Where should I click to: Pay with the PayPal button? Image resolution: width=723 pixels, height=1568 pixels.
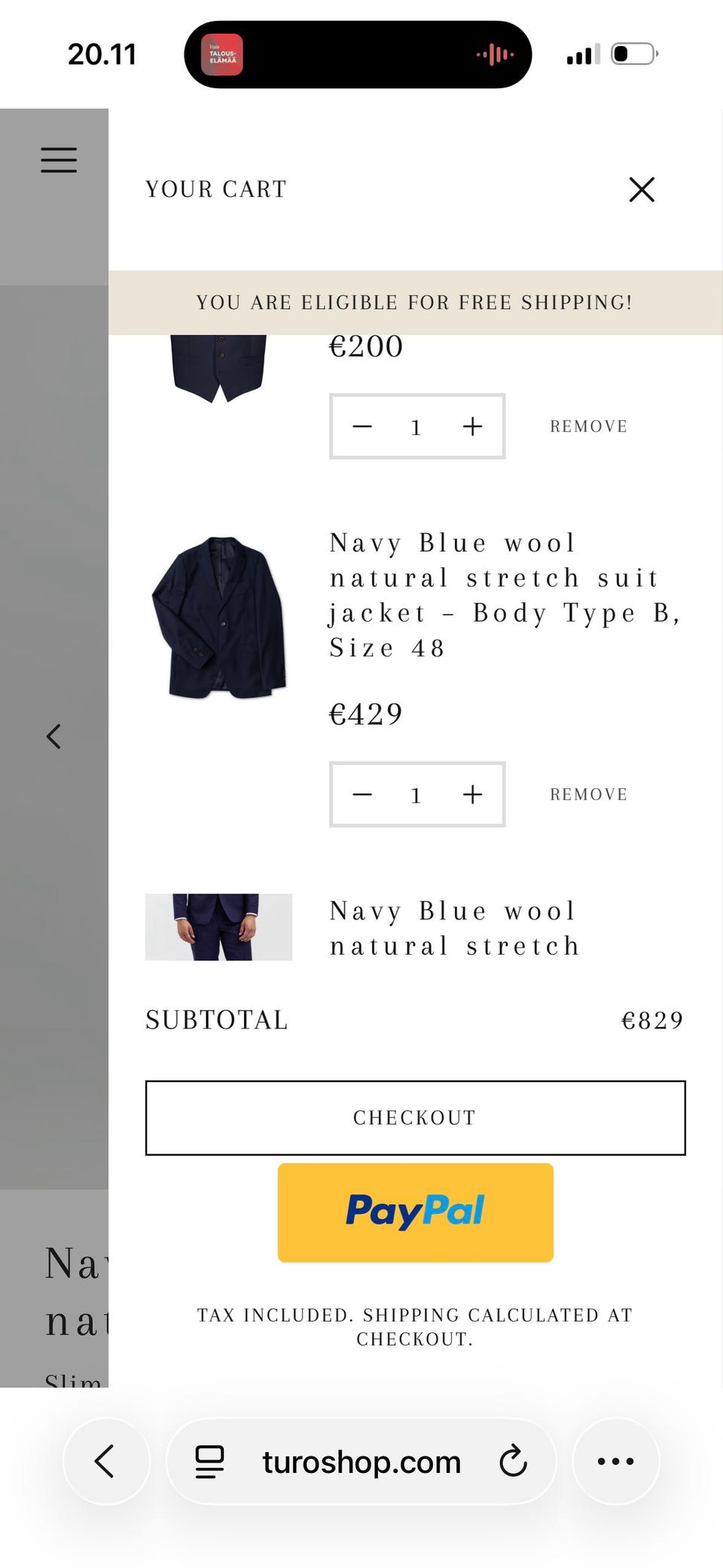(x=415, y=1212)
